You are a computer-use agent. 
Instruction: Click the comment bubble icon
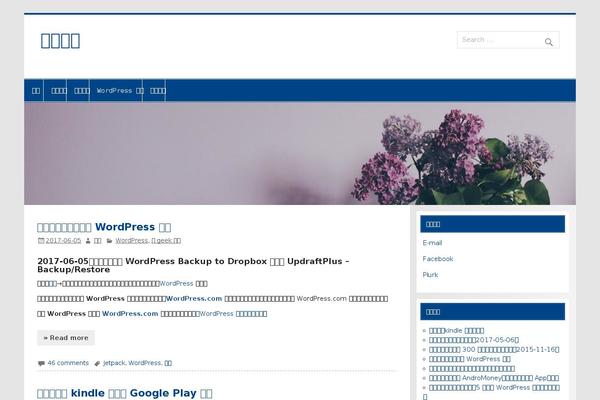[41, 363]
